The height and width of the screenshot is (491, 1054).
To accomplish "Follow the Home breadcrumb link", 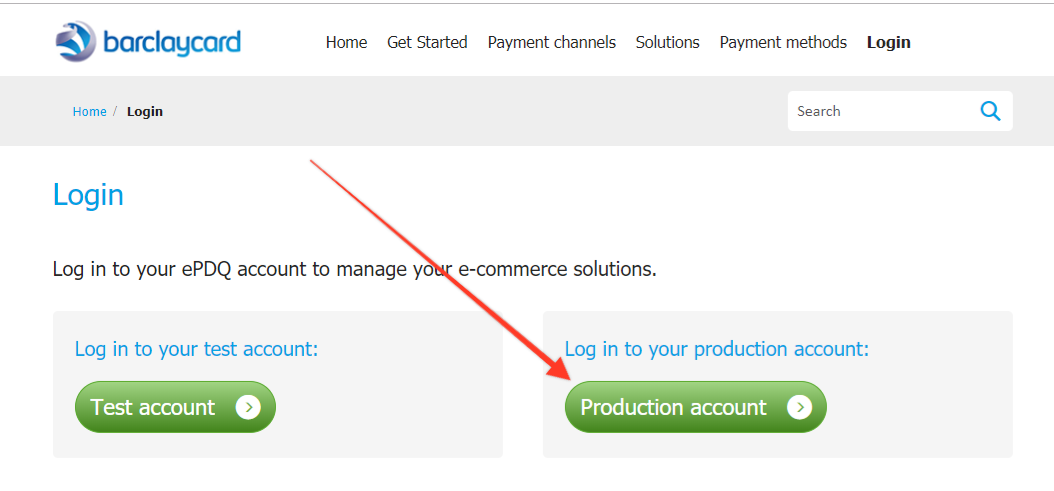I will (89, 112).
